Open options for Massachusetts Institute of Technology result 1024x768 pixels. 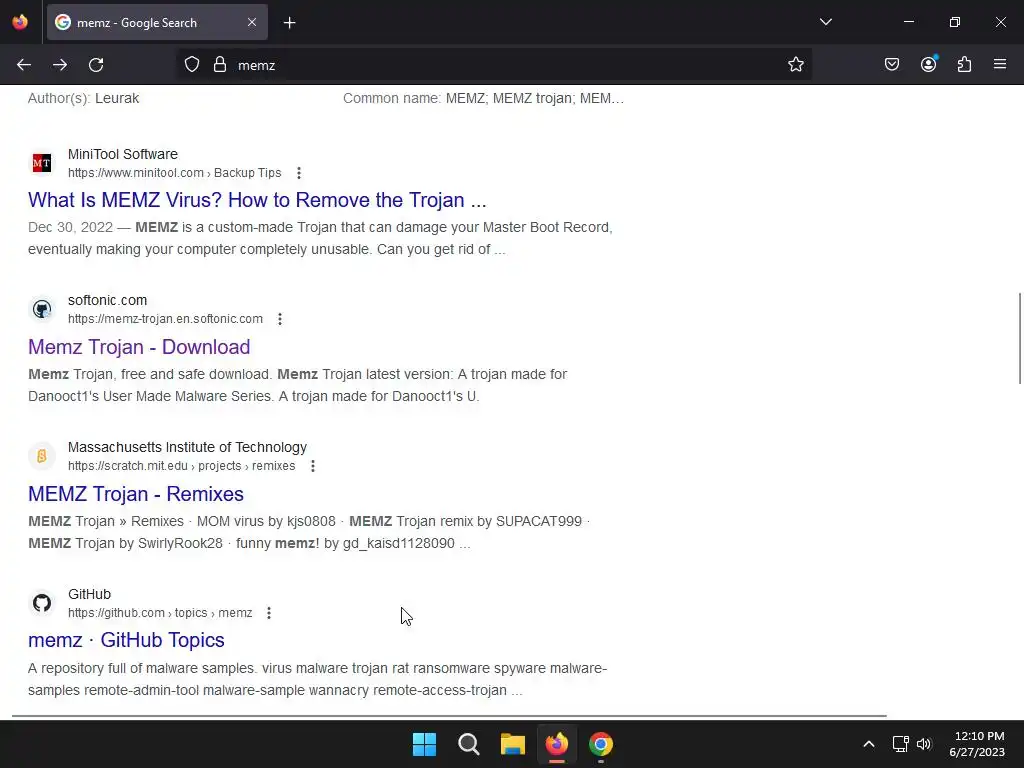pos(313,466)
